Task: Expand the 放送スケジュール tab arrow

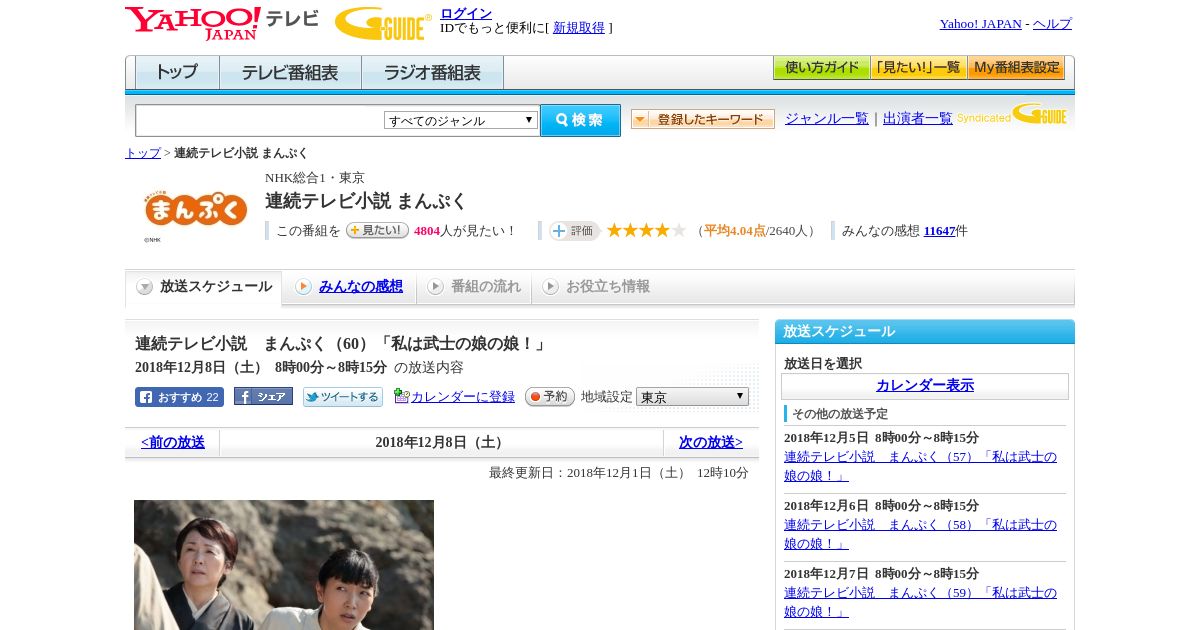Action: (x=145, y=287)
